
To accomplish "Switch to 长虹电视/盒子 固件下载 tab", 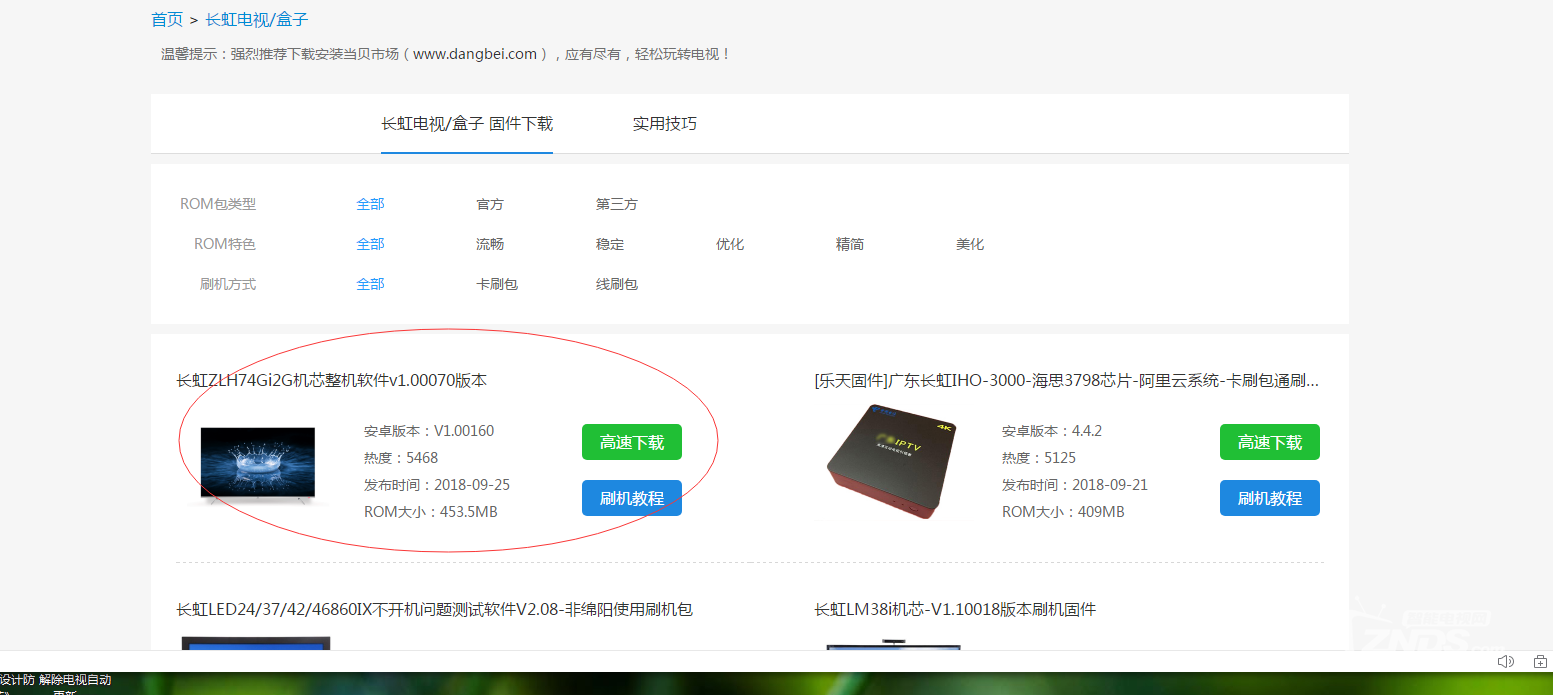I will point(467,124).
